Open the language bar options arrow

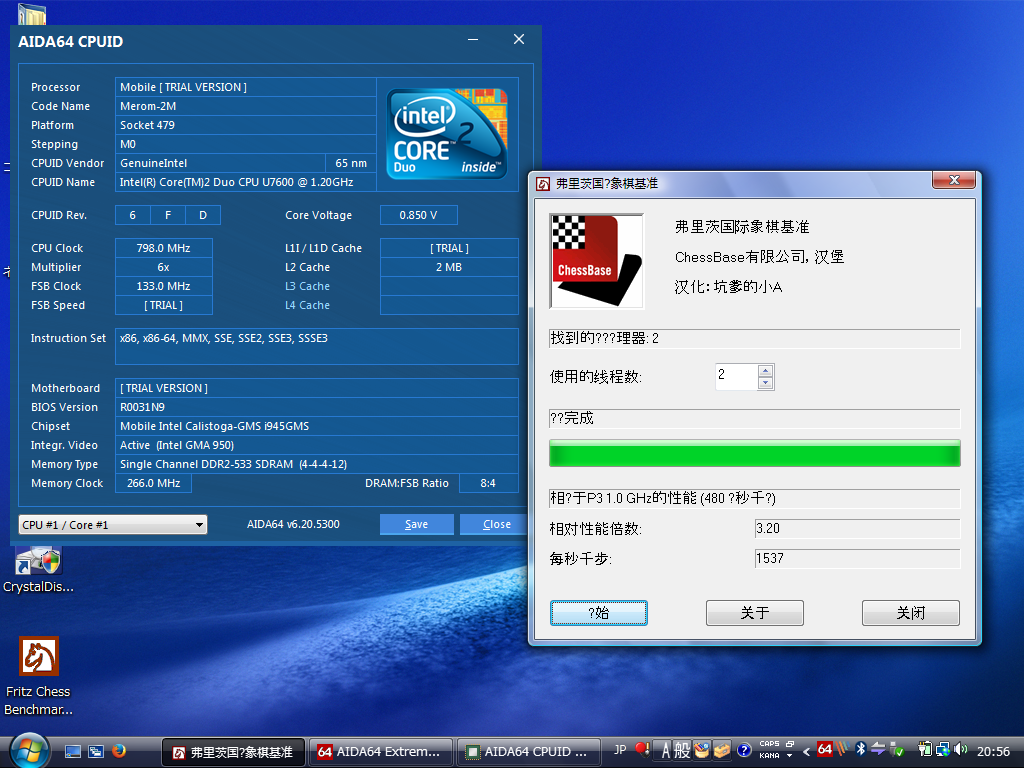tap(790, 756)
